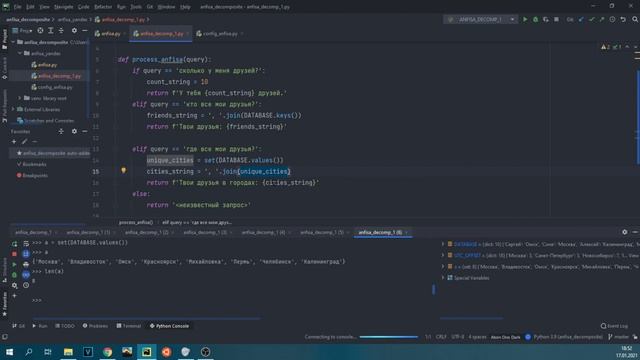This screenshot has height=360, width=640.
Task: Click the Connecting to console progress bar
Action: (x=389, y=337)
